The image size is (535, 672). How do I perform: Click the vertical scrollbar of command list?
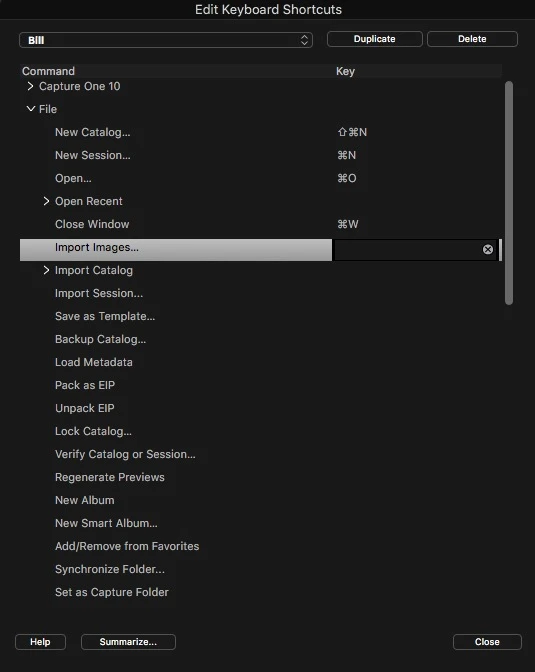pyautogui.click(x=509, y=193)
